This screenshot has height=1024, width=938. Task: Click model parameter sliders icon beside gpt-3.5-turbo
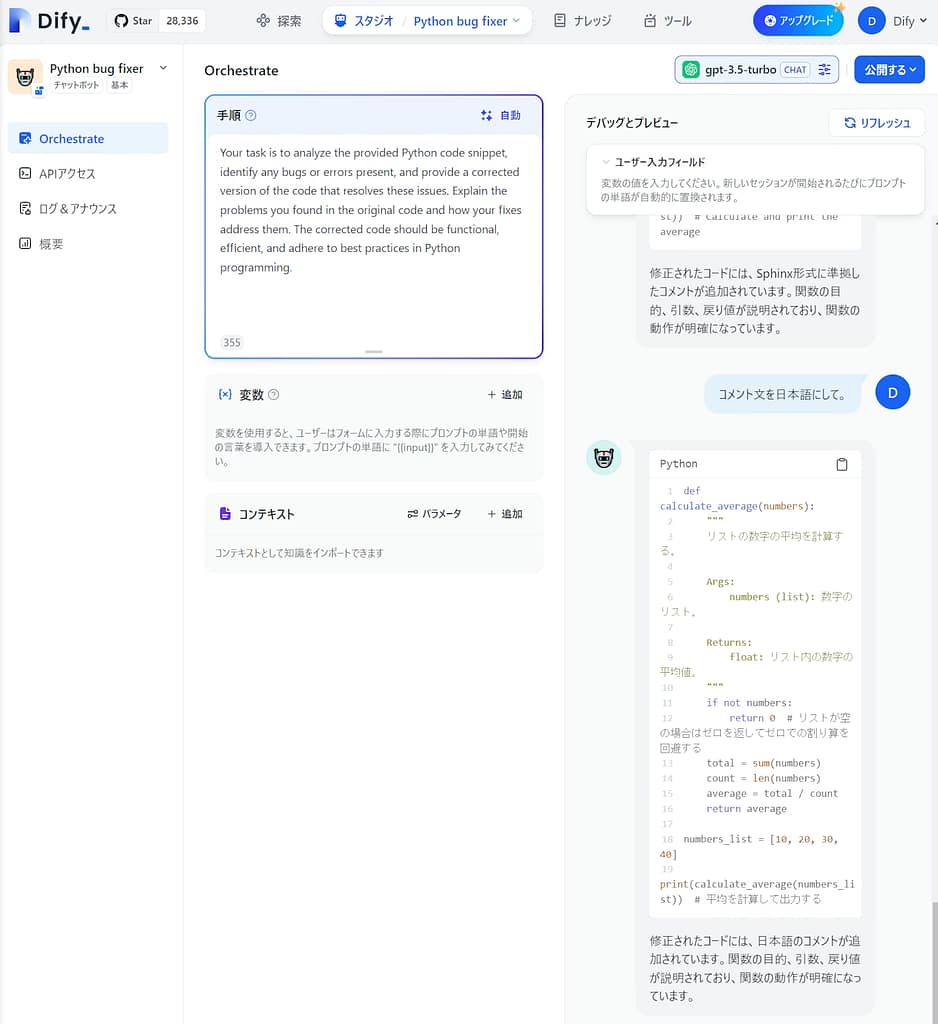point(824,70)
